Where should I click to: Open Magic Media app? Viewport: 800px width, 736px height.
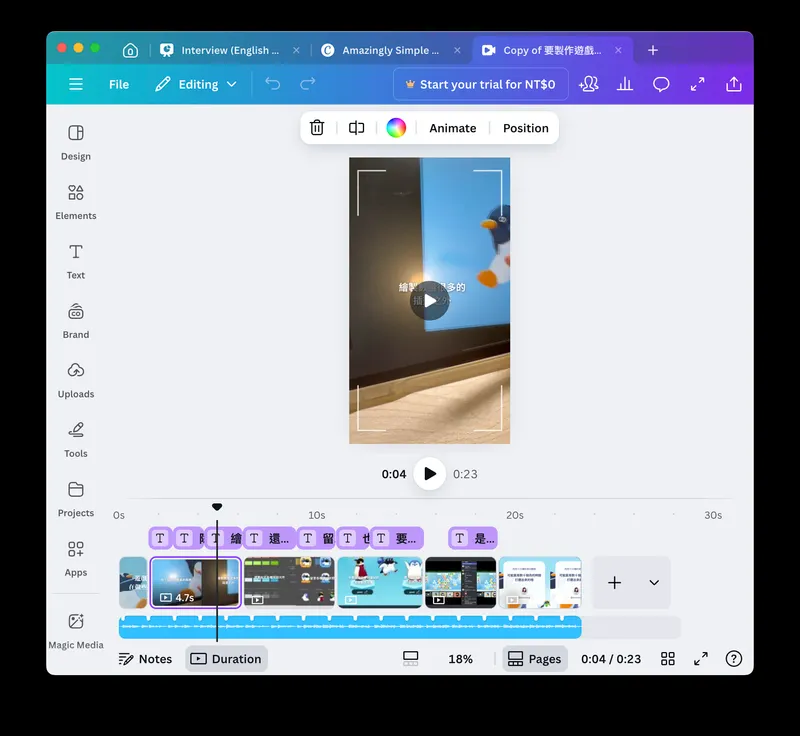pos(76,631)
